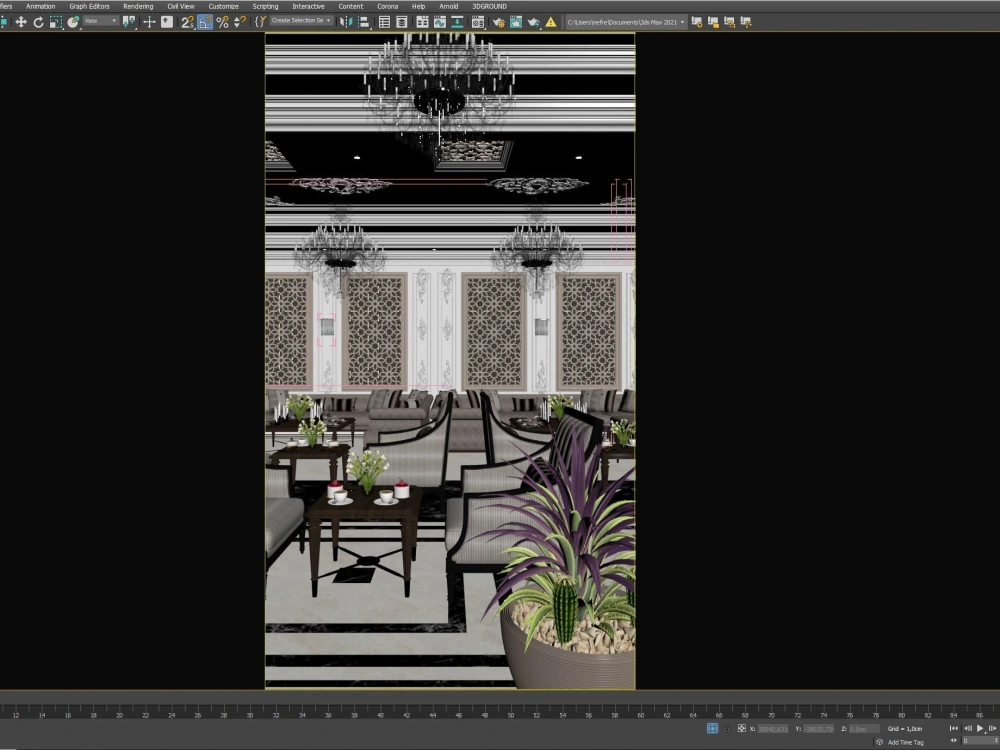This screenshot has height=750, width=1000.
Task: Click Add Time Tag
Action: click(x=905, y=742)
